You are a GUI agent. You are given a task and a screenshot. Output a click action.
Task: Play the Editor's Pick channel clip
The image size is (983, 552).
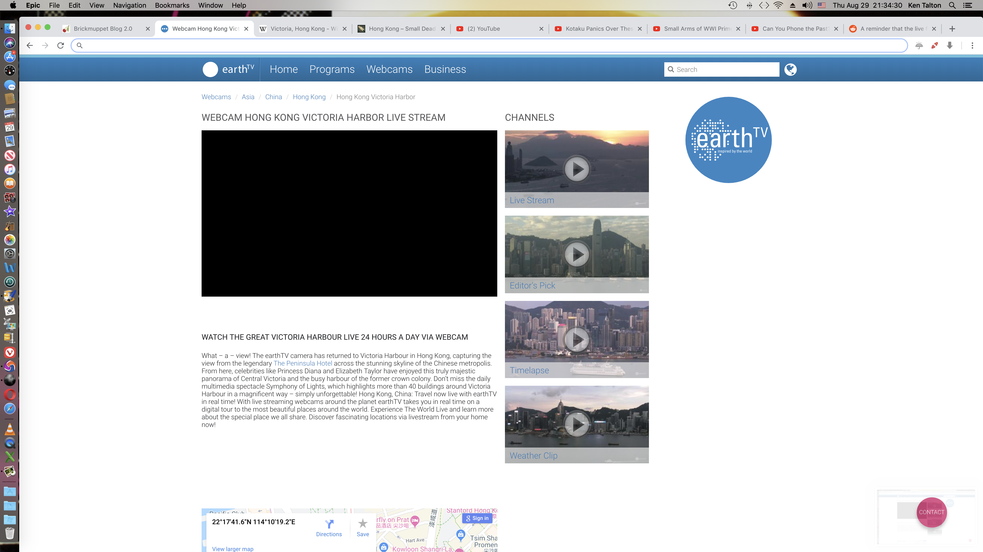(x=576, y=254)
